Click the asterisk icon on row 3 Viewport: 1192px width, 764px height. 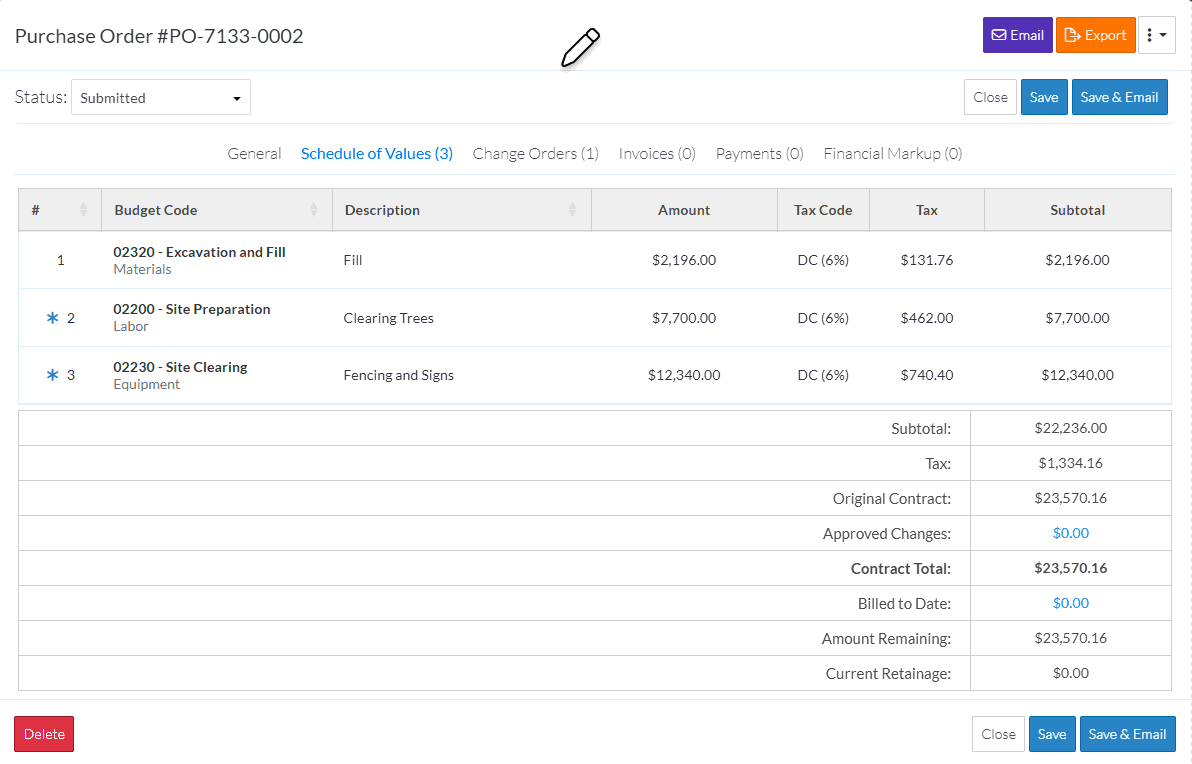52,375
